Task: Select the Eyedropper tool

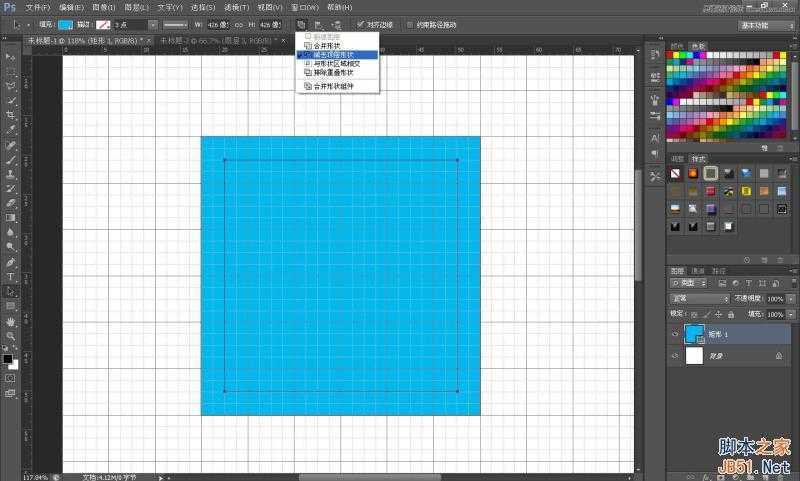Action: tap(10, 130)
